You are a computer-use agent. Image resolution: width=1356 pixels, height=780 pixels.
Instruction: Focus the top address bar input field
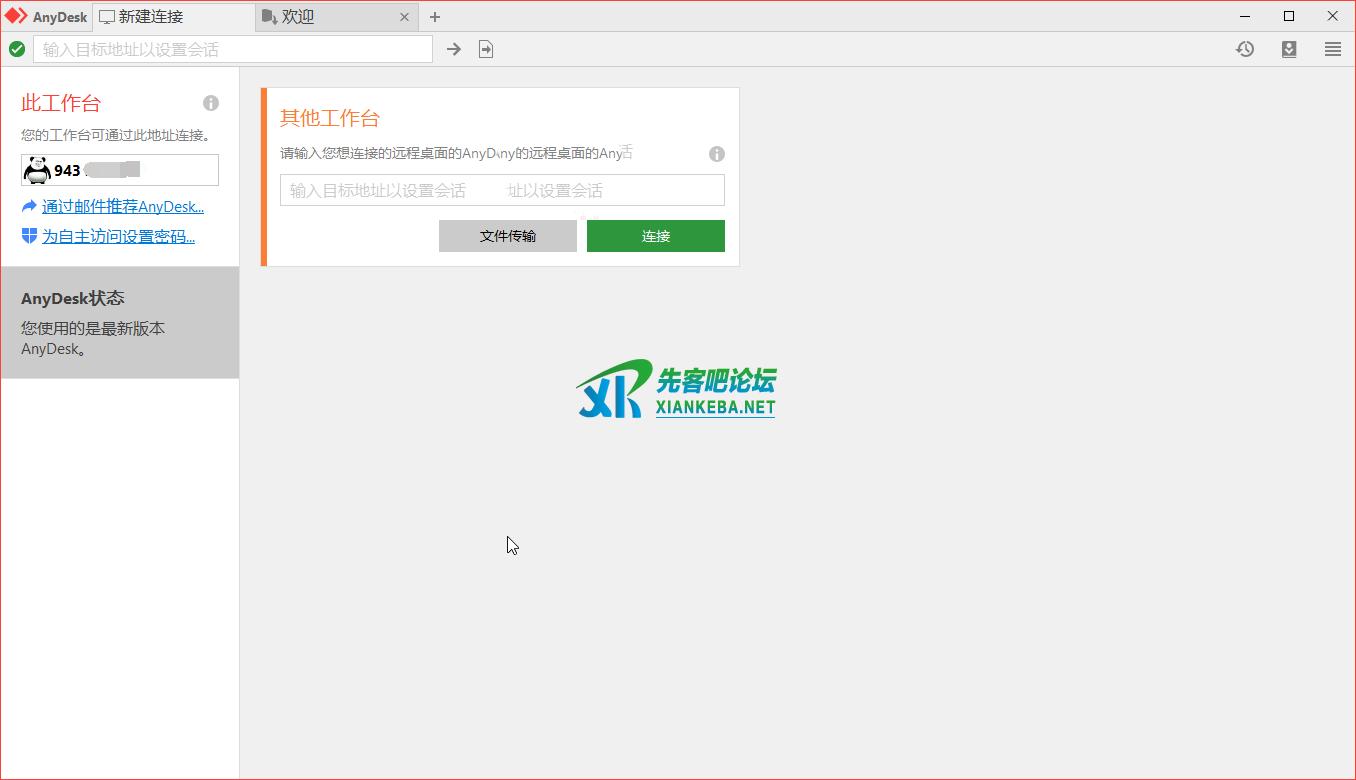click(233, 49)
